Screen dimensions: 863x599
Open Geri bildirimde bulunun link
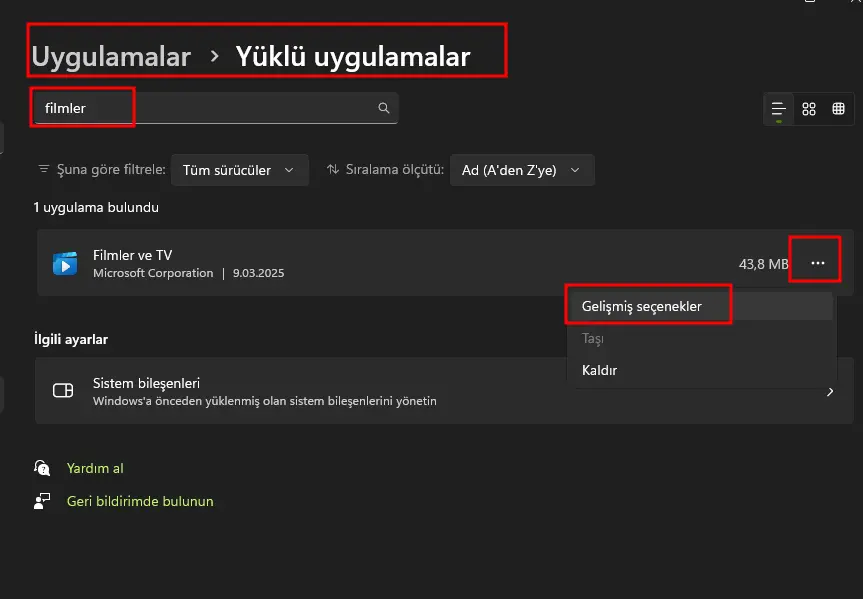[140, 501]
